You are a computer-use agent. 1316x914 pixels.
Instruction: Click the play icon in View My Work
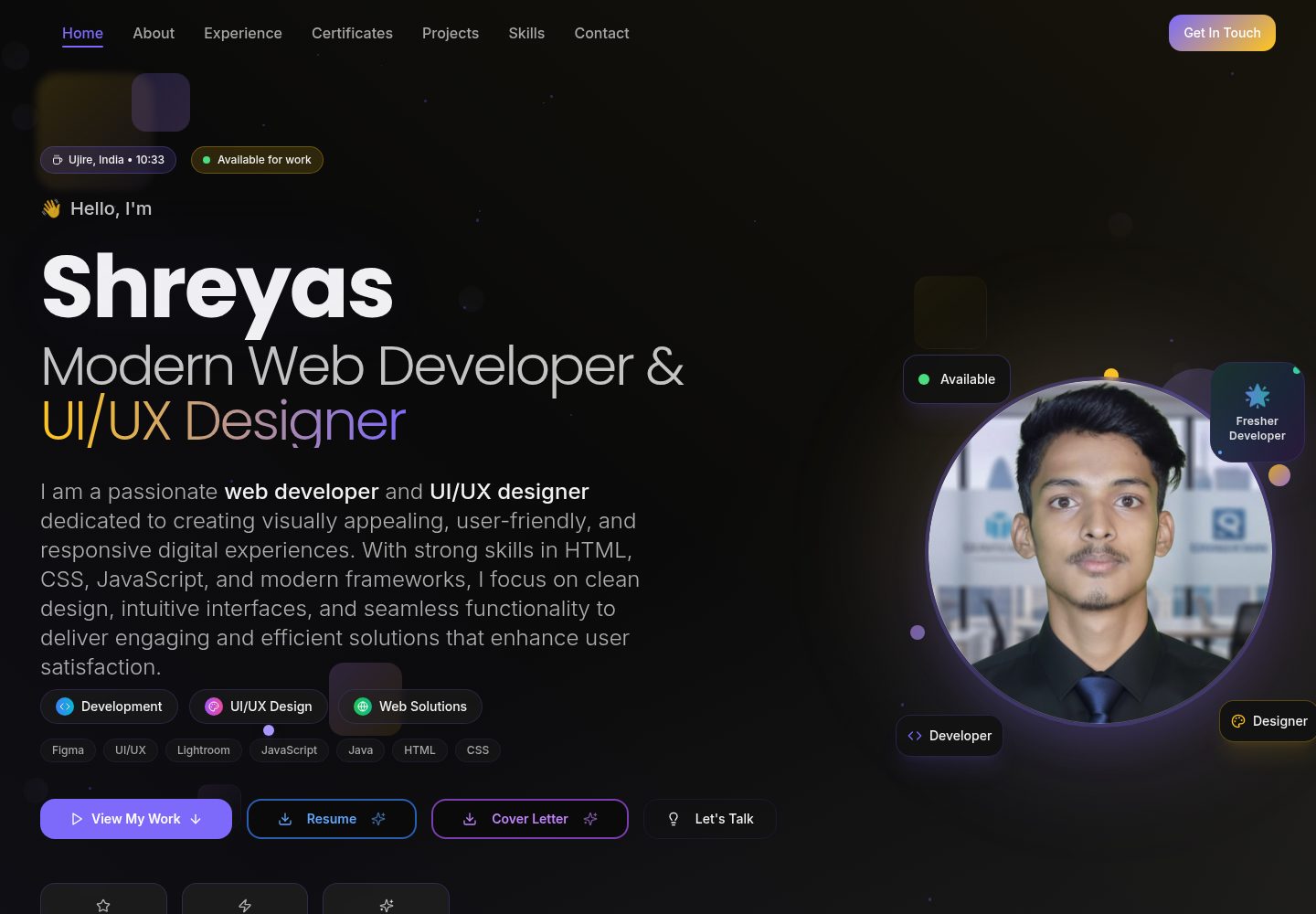(x=77, y=819)
